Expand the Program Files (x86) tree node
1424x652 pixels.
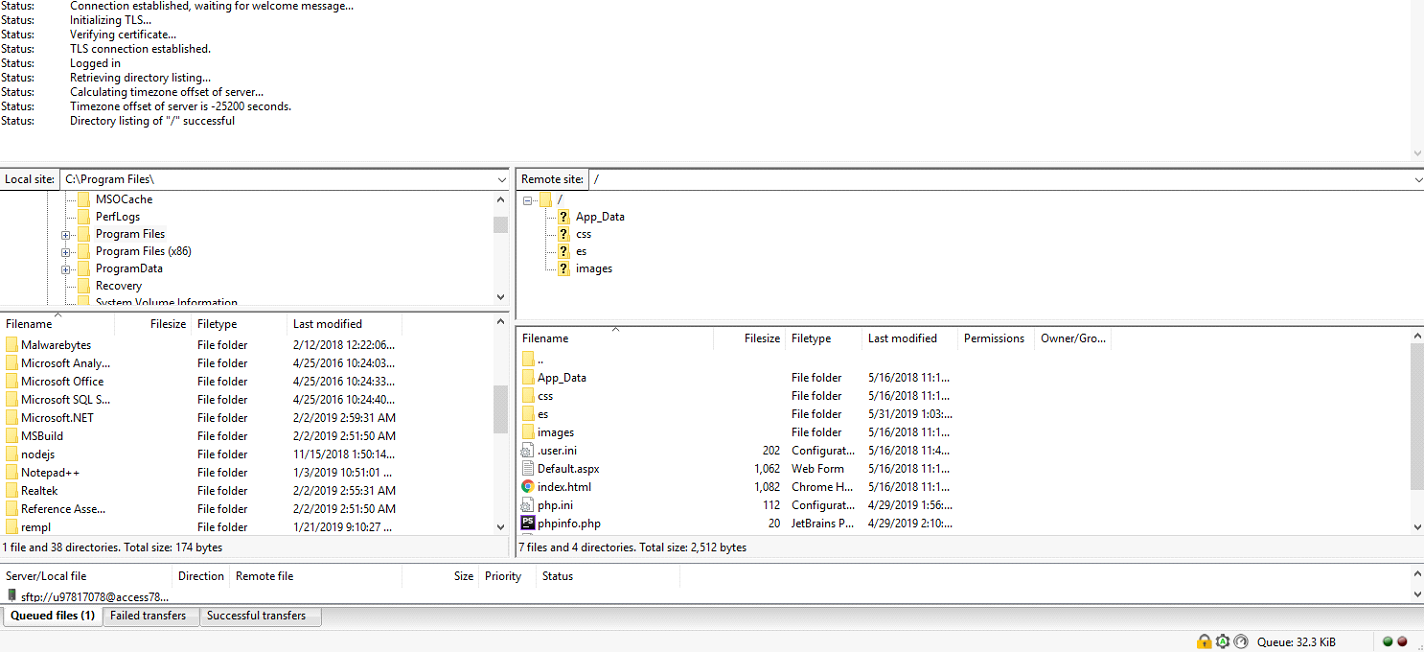[66, 252]
